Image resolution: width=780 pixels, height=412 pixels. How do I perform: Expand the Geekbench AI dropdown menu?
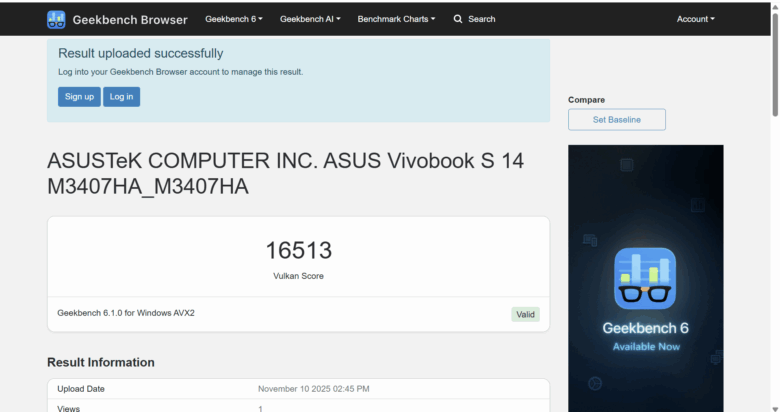pos(310,19)
